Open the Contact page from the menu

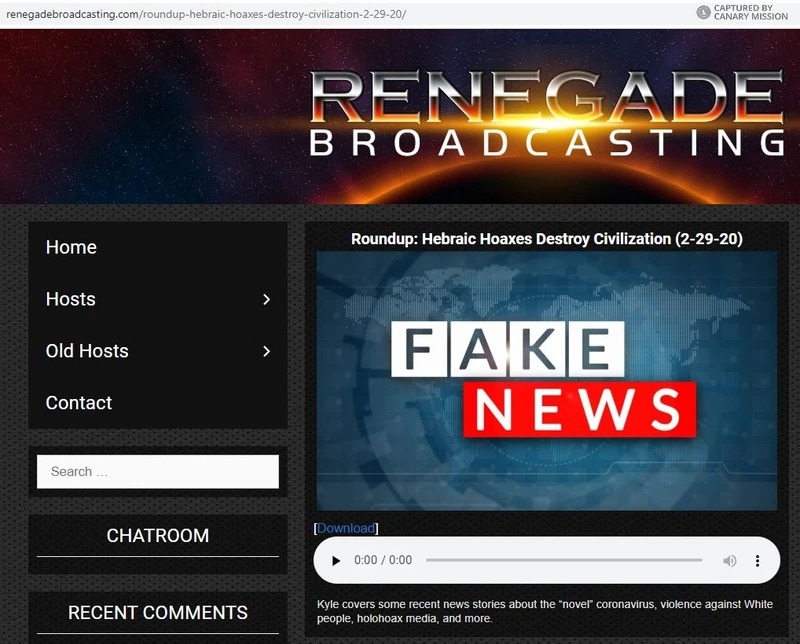click(x=78, y=403)
